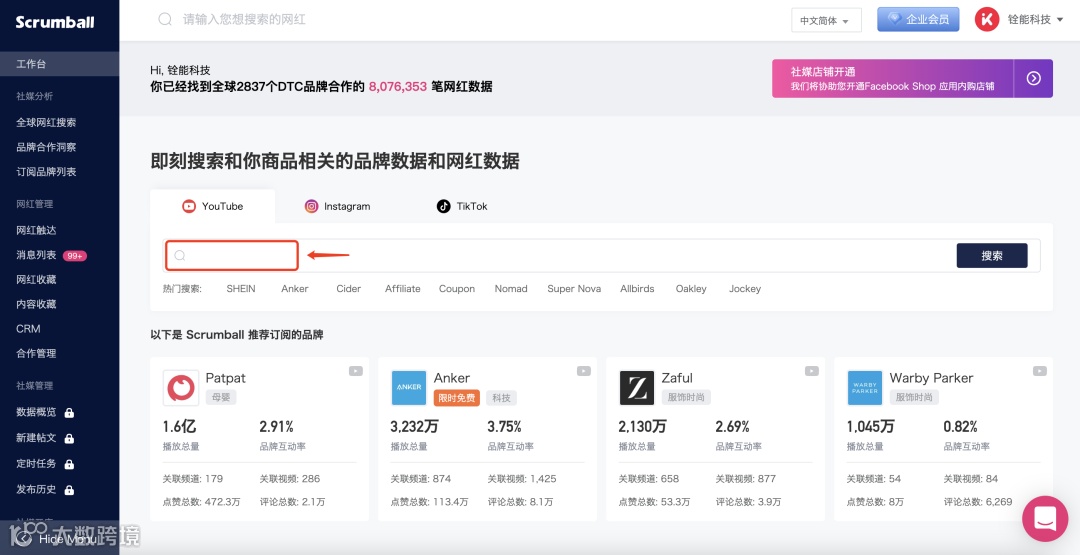
Task: Click the lock icon next to 定时任务
Action: pyautogui.click(x=69, y=464)
